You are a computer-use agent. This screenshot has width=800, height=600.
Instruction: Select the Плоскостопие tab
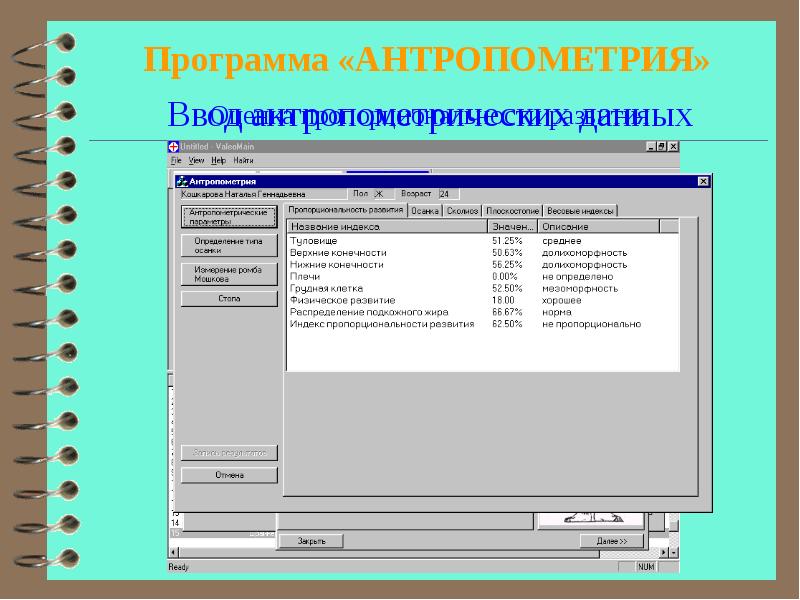tap(513, 211)
